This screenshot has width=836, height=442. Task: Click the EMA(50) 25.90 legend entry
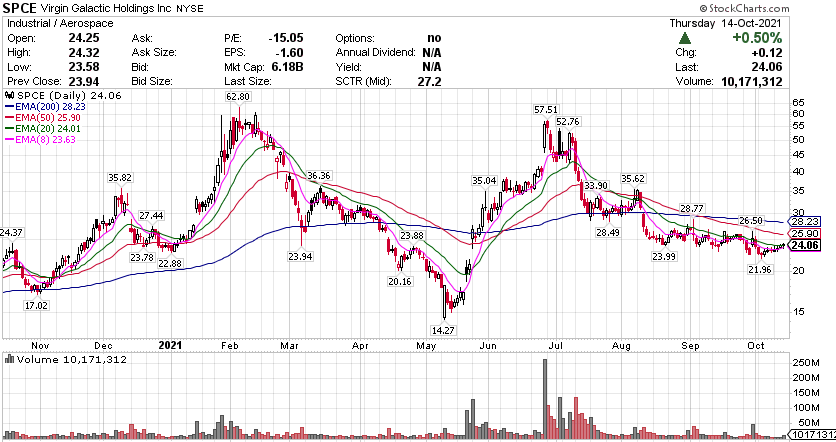pos(43,117)
